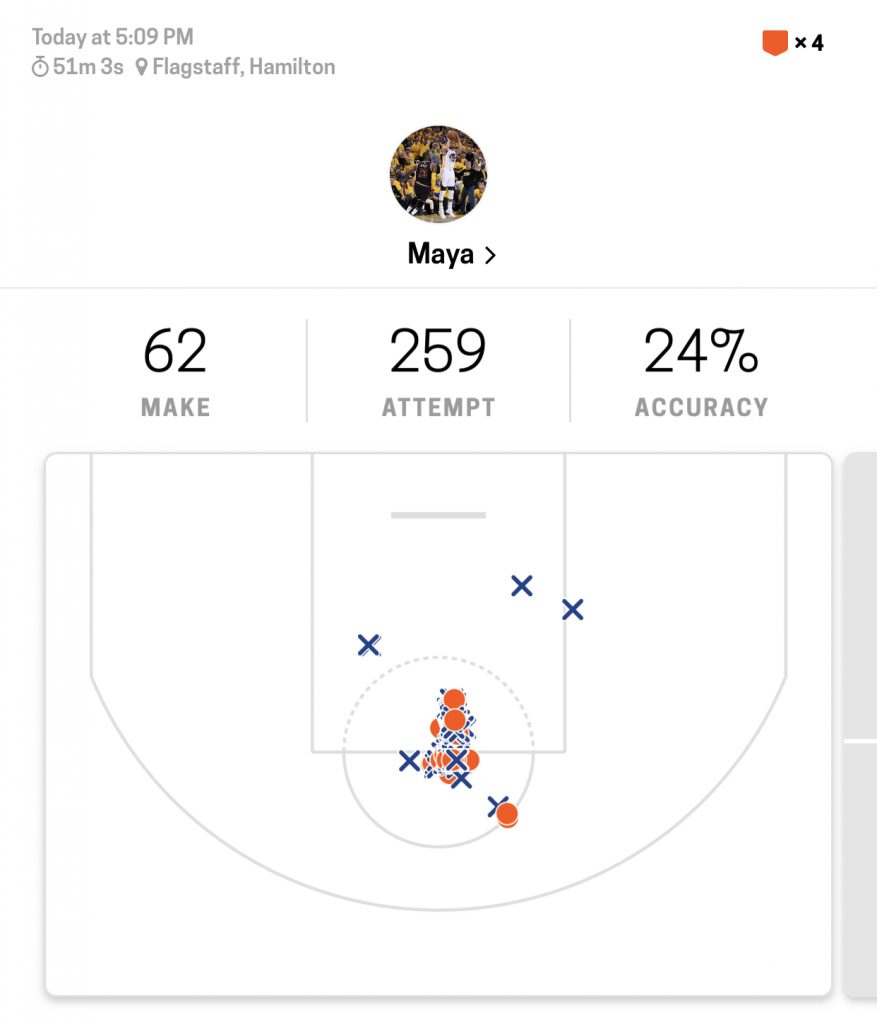Click the missed-shot X nearest the backboard
The width and height of the screenshot is (877, 1024).
(521, 586)
